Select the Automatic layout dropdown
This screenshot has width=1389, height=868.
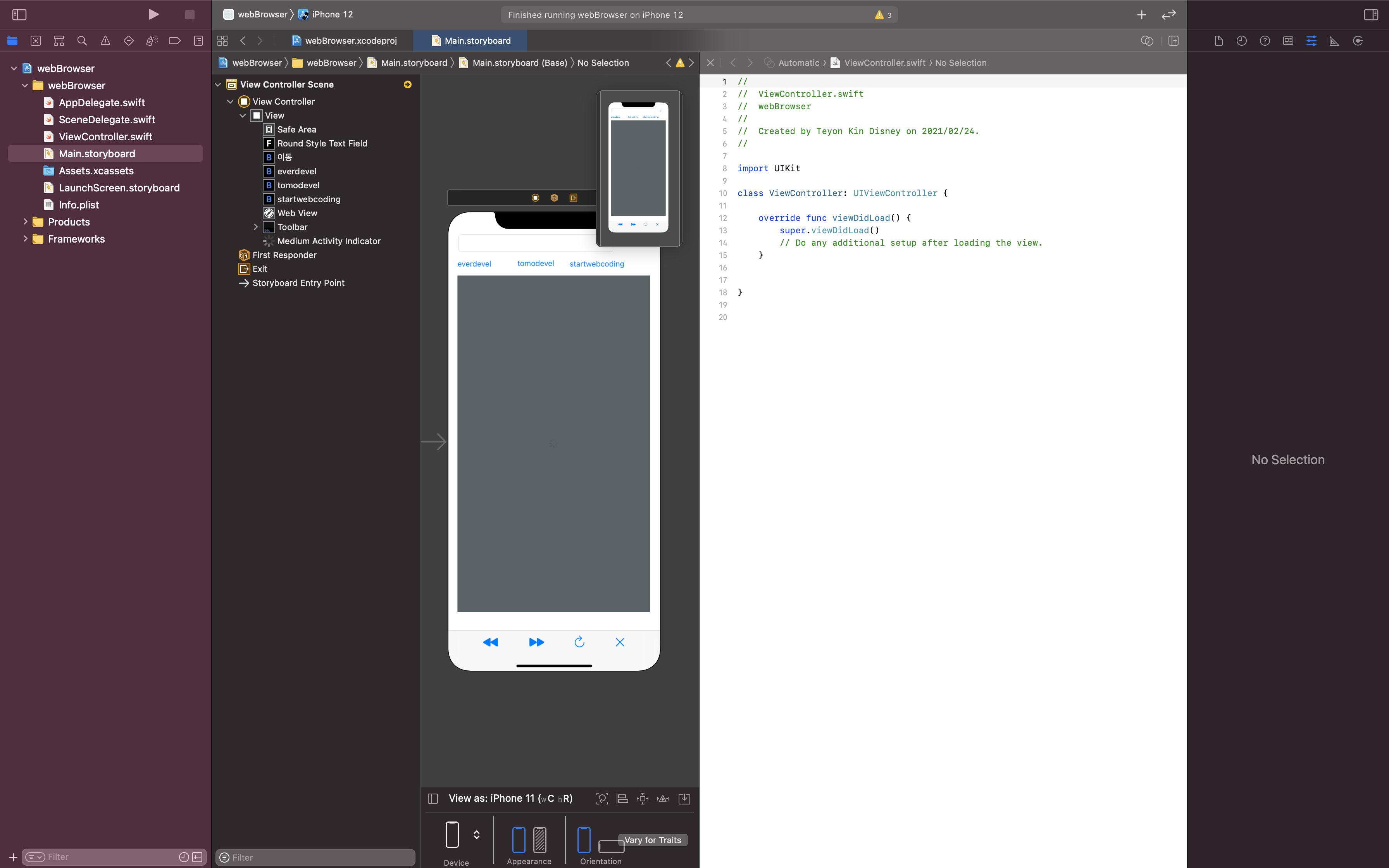pos(799,62)
